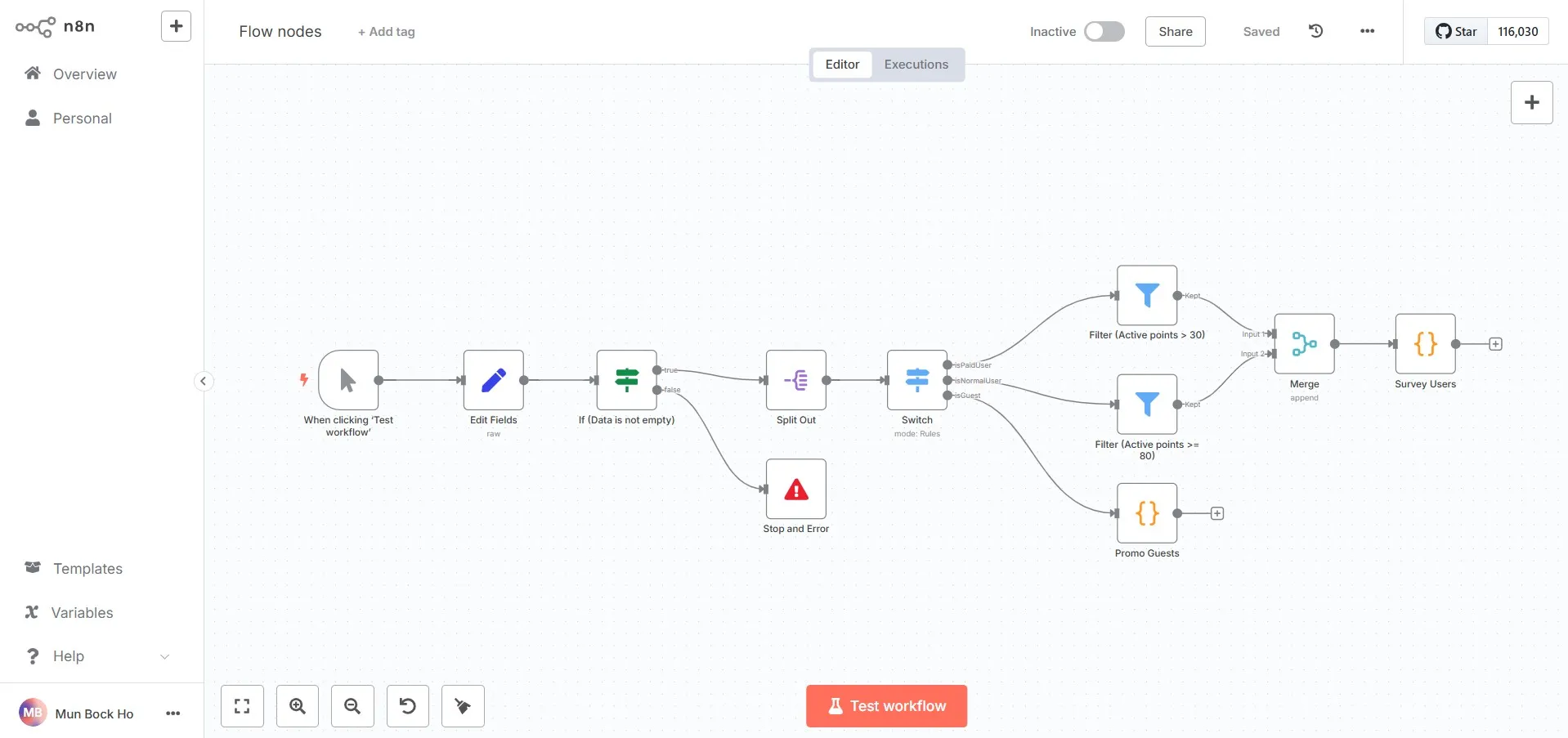Collapse the sidebar with the chevron
1568x738 pixels.
pyautogui.click(x=204, y=381)
